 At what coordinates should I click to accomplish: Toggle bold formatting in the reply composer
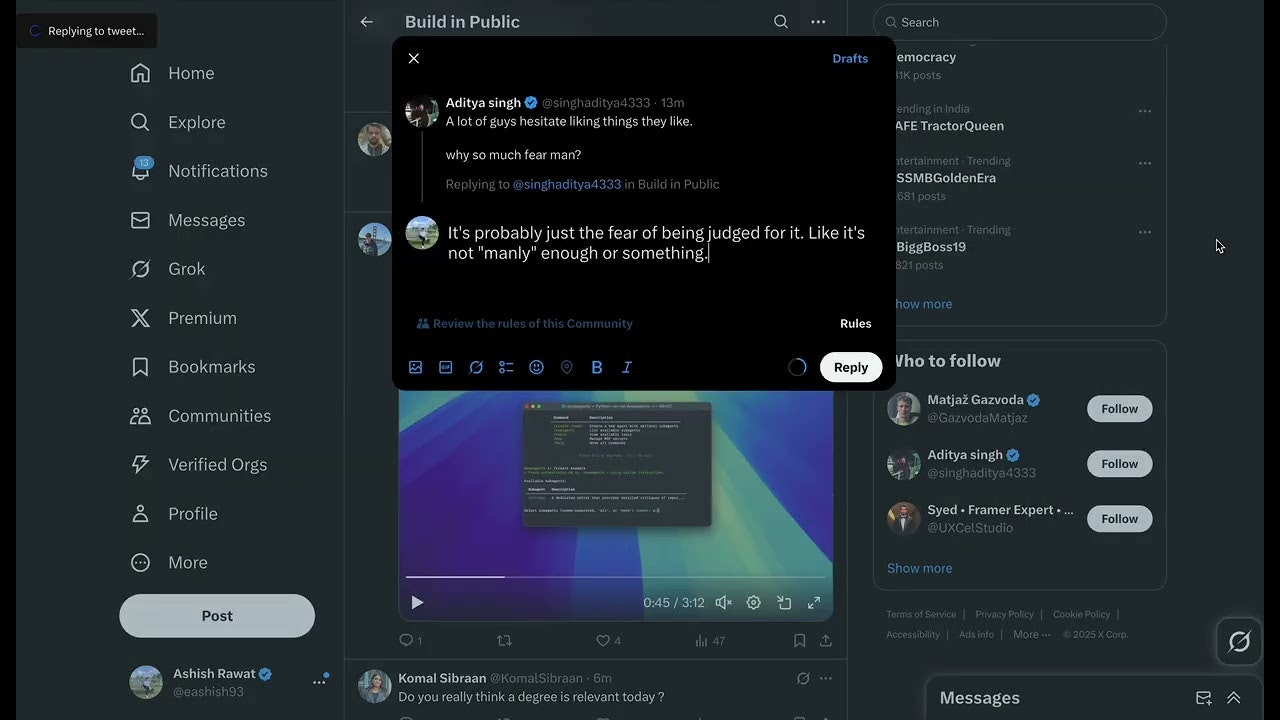point(597,367)
